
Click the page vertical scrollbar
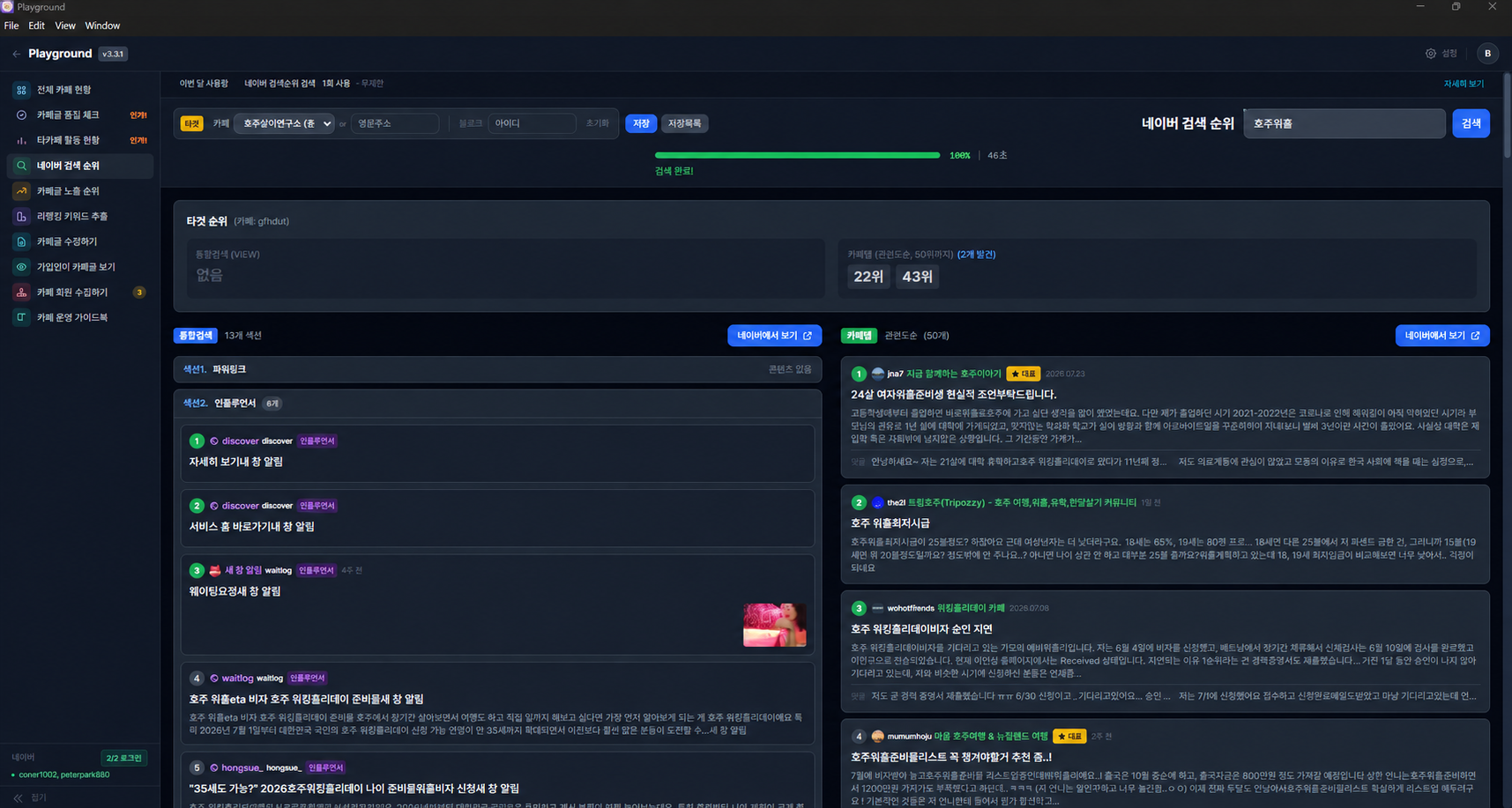click(1508, 115)
